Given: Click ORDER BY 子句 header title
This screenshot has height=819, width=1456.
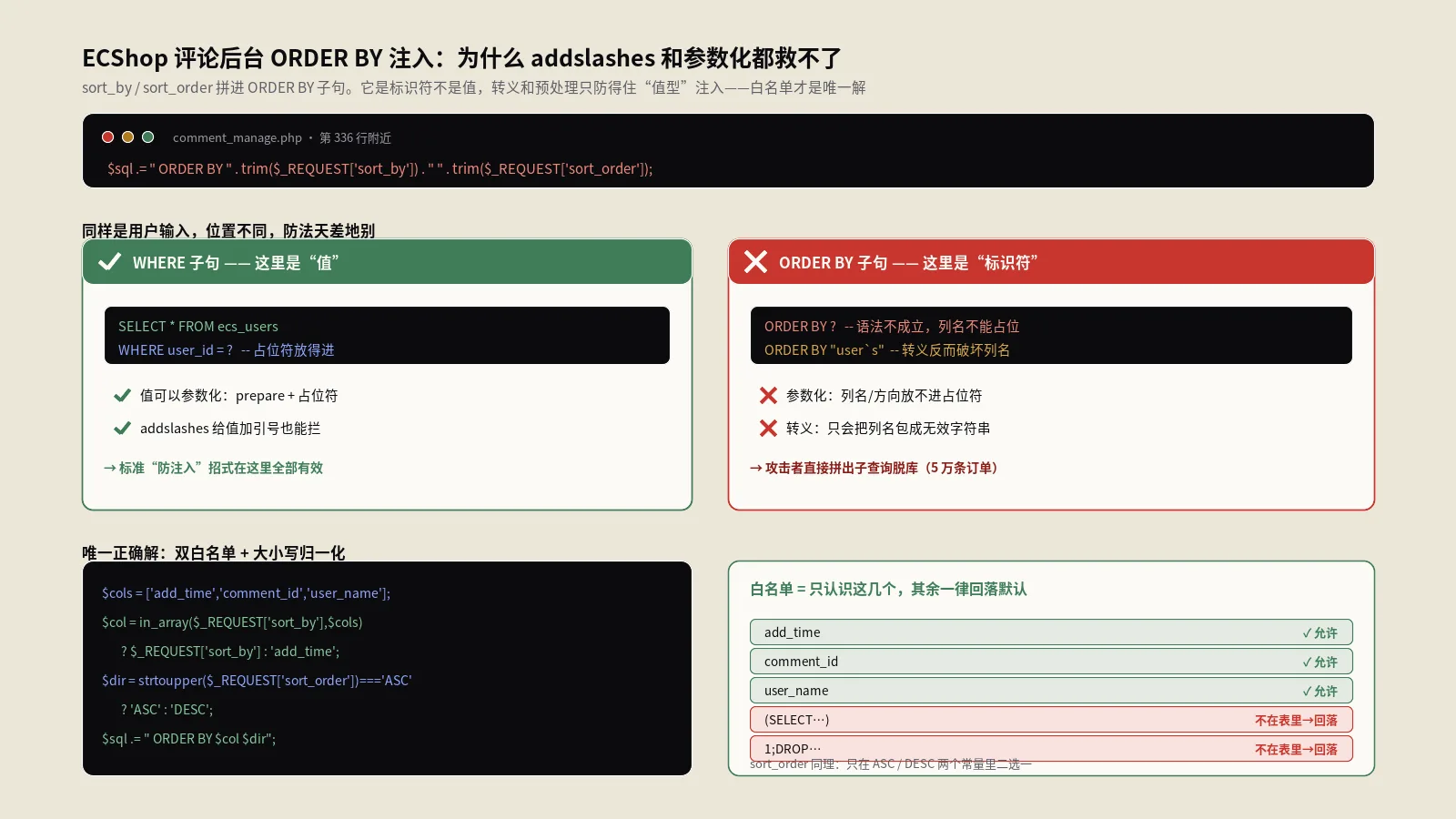Looking at the screenshot, I should tap(908, 262).
